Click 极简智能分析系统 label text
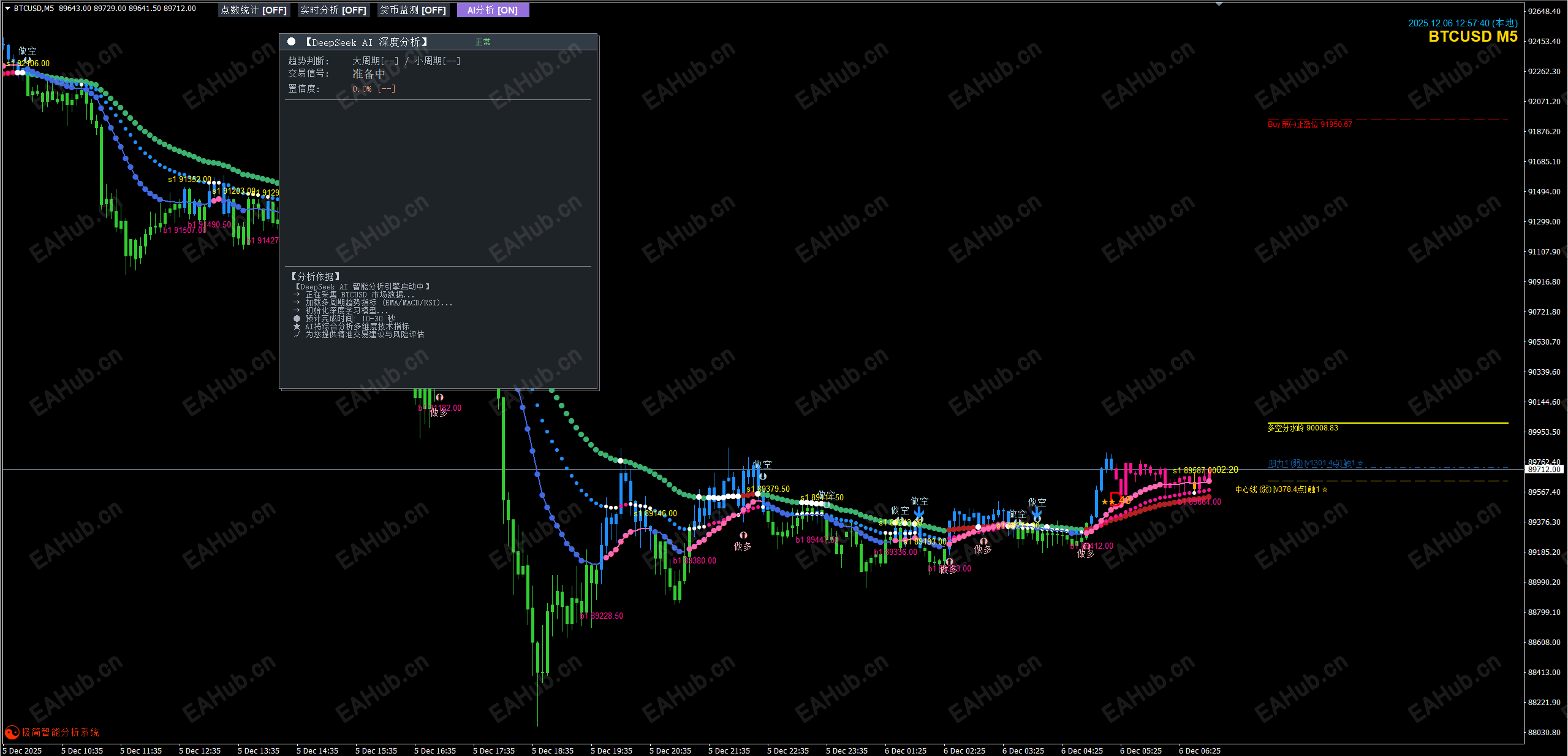1568x756 pixels. tap(60, 732)
